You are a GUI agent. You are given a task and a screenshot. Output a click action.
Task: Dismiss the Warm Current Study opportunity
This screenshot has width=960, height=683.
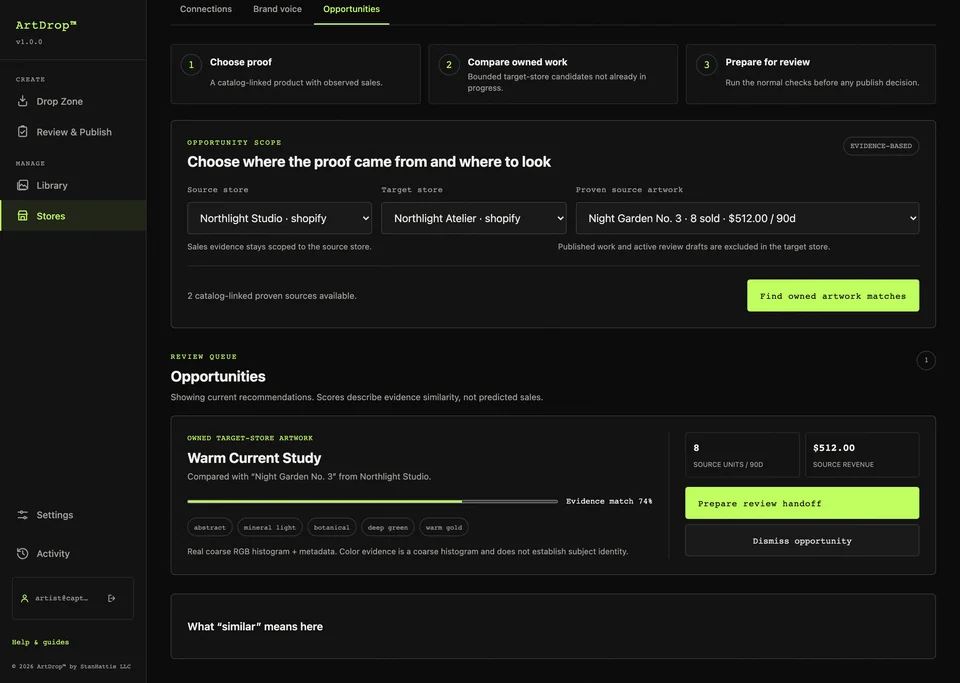coord(801,540)
